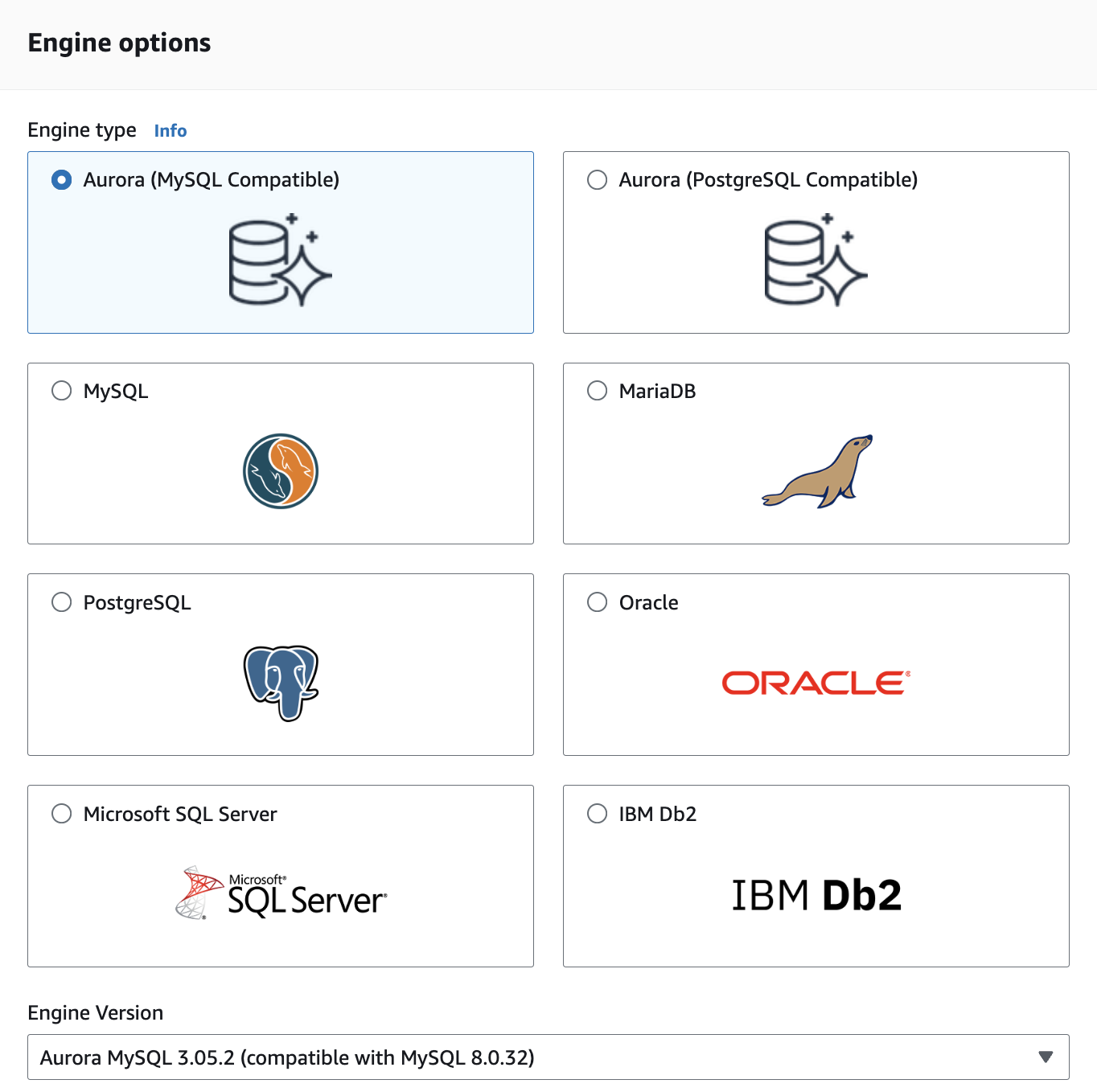
Task: Select the IBM Db2 radio button
Action: 598,814
